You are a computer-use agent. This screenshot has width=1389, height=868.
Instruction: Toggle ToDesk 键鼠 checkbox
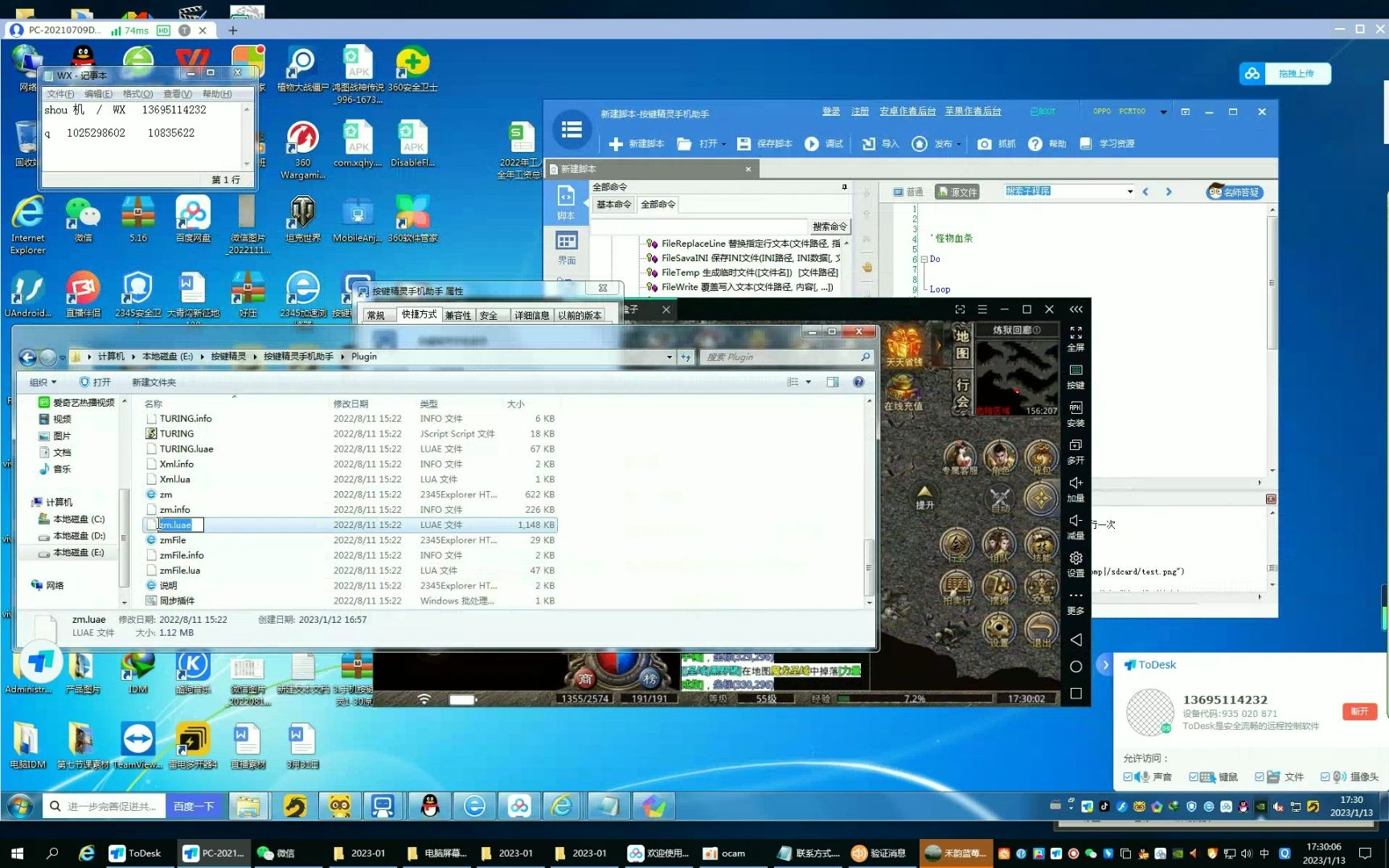(1194, 777)
